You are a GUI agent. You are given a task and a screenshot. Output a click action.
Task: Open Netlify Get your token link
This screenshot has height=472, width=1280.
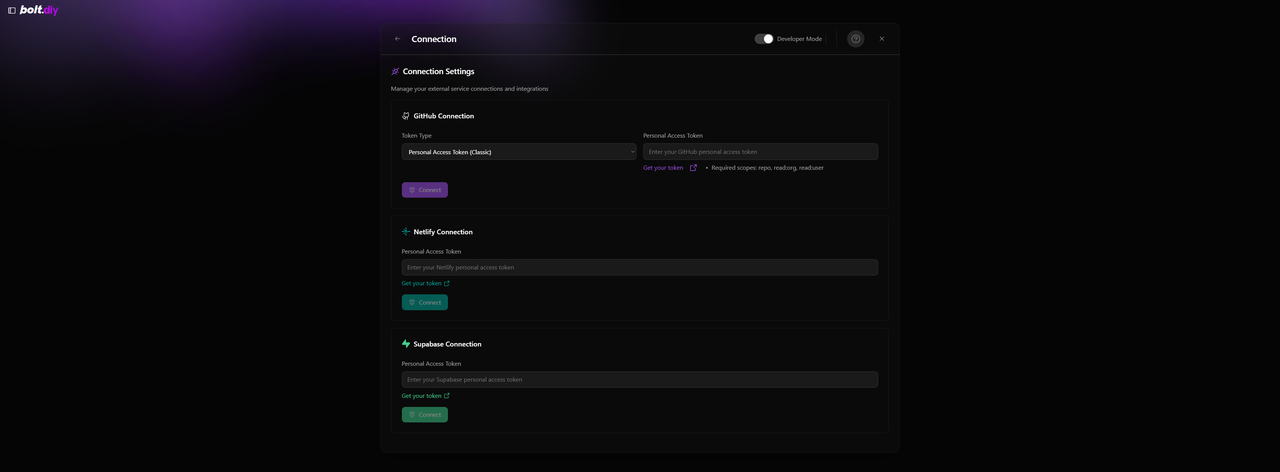[x=425, y=284]
